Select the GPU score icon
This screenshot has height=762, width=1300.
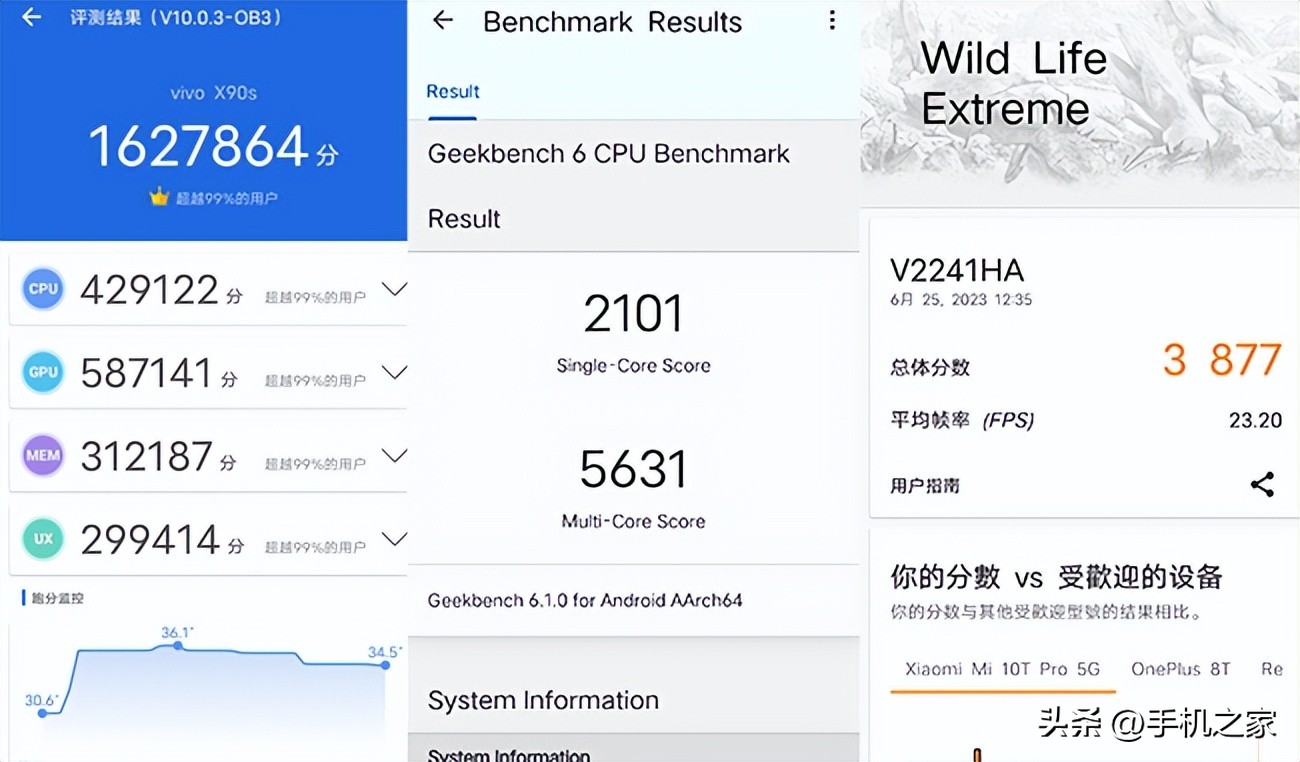pyautogui.click(x=42, y=371)
